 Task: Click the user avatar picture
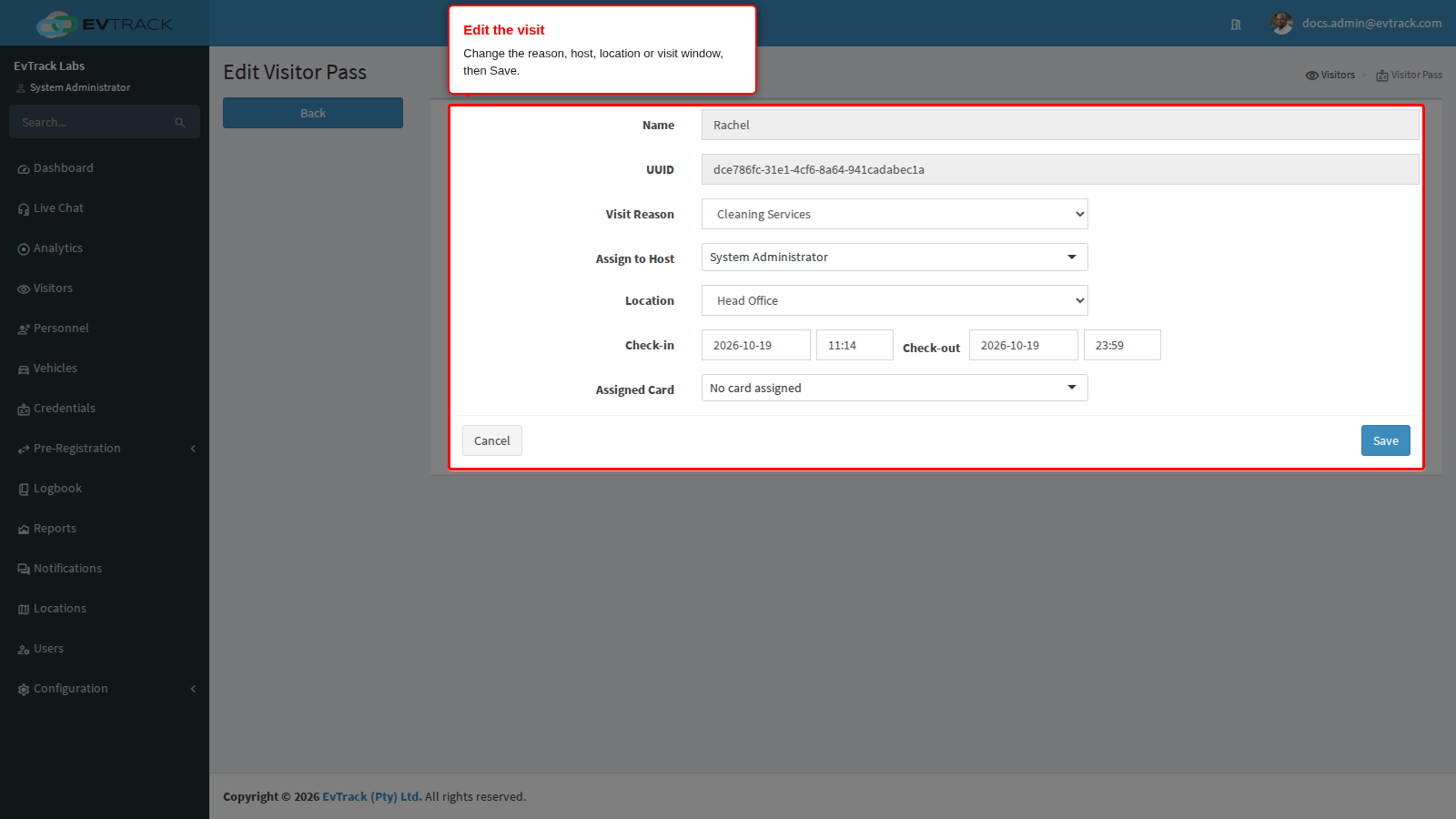click(1282, 24)
